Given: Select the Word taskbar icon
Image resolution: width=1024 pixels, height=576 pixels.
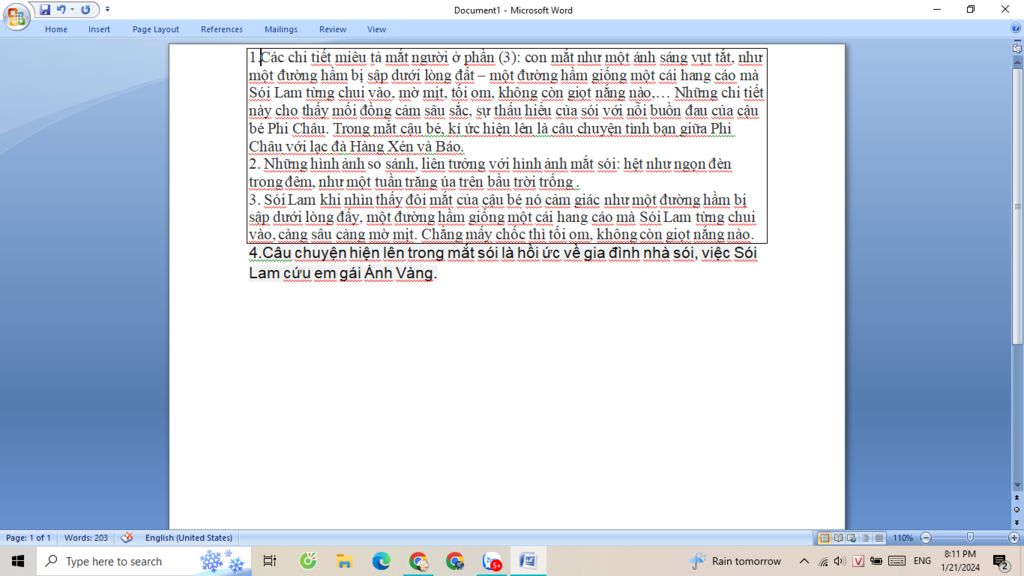Looking at the screenshot, I should [x=528, y=561].
